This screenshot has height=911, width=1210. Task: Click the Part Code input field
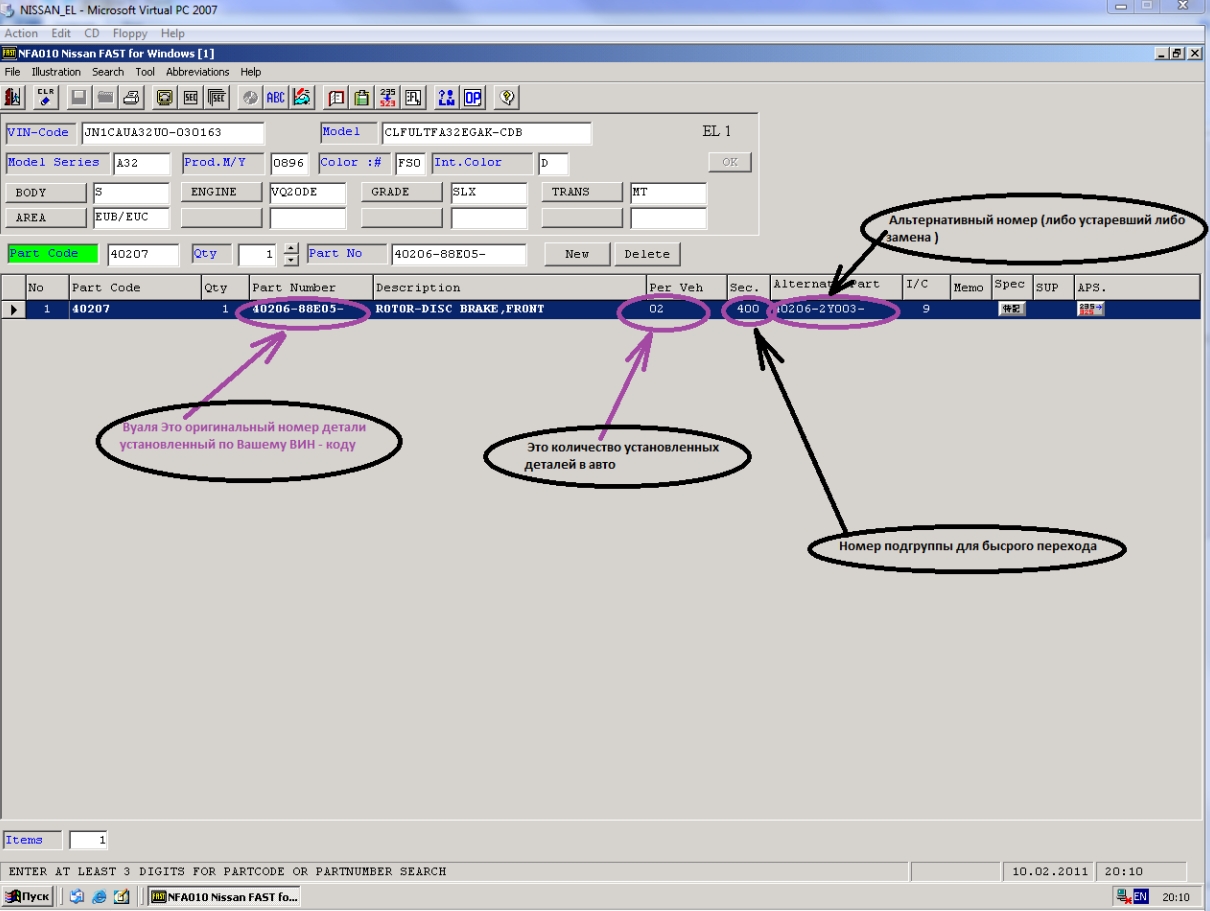pyautogui.click(x=142, y=254)
